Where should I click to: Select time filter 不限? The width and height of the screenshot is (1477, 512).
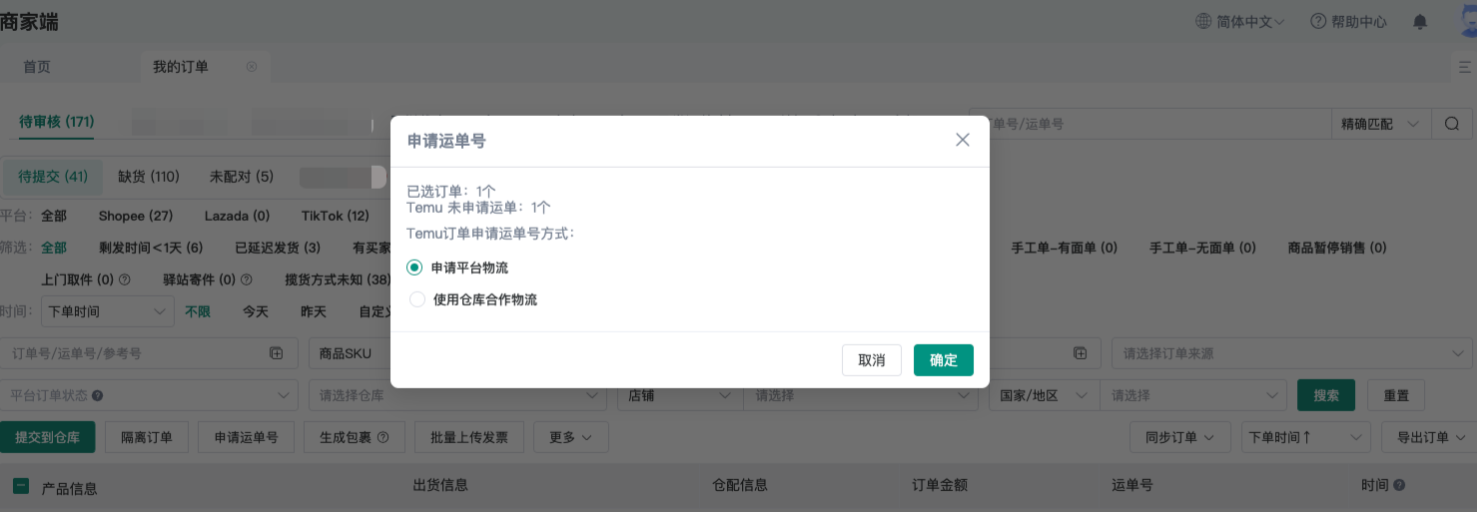click(x=198, y=311)
